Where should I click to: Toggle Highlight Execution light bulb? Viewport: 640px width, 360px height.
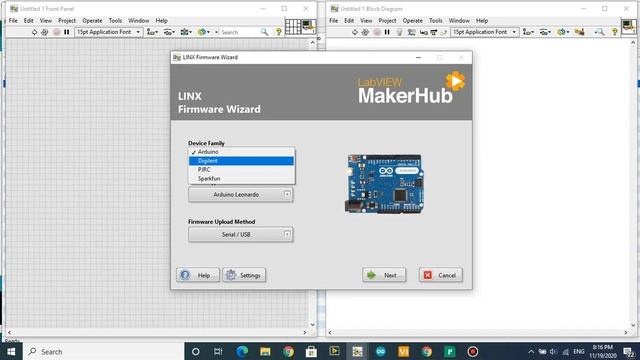[x=400, y=32]
